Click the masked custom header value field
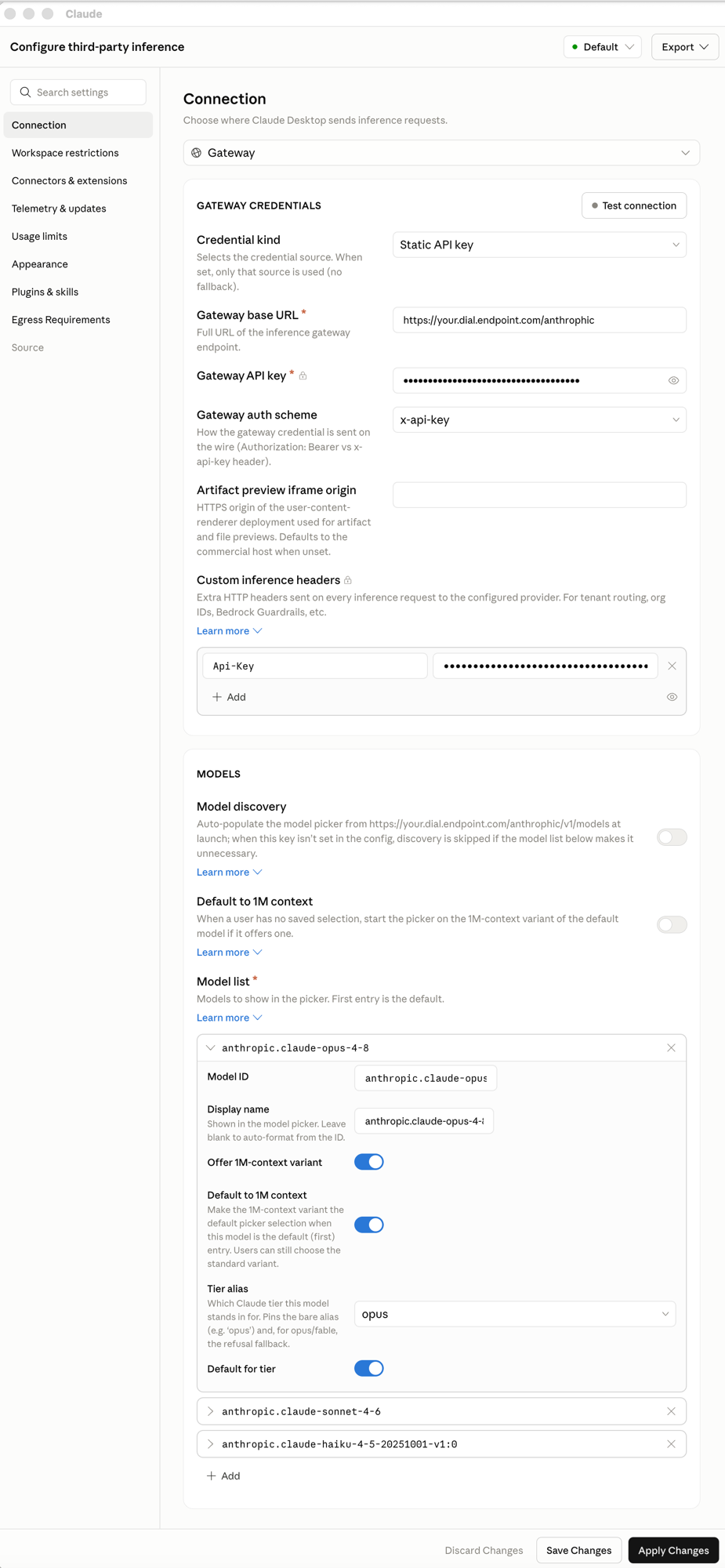The image size is (725, 1568). click(x=546, y=666)
